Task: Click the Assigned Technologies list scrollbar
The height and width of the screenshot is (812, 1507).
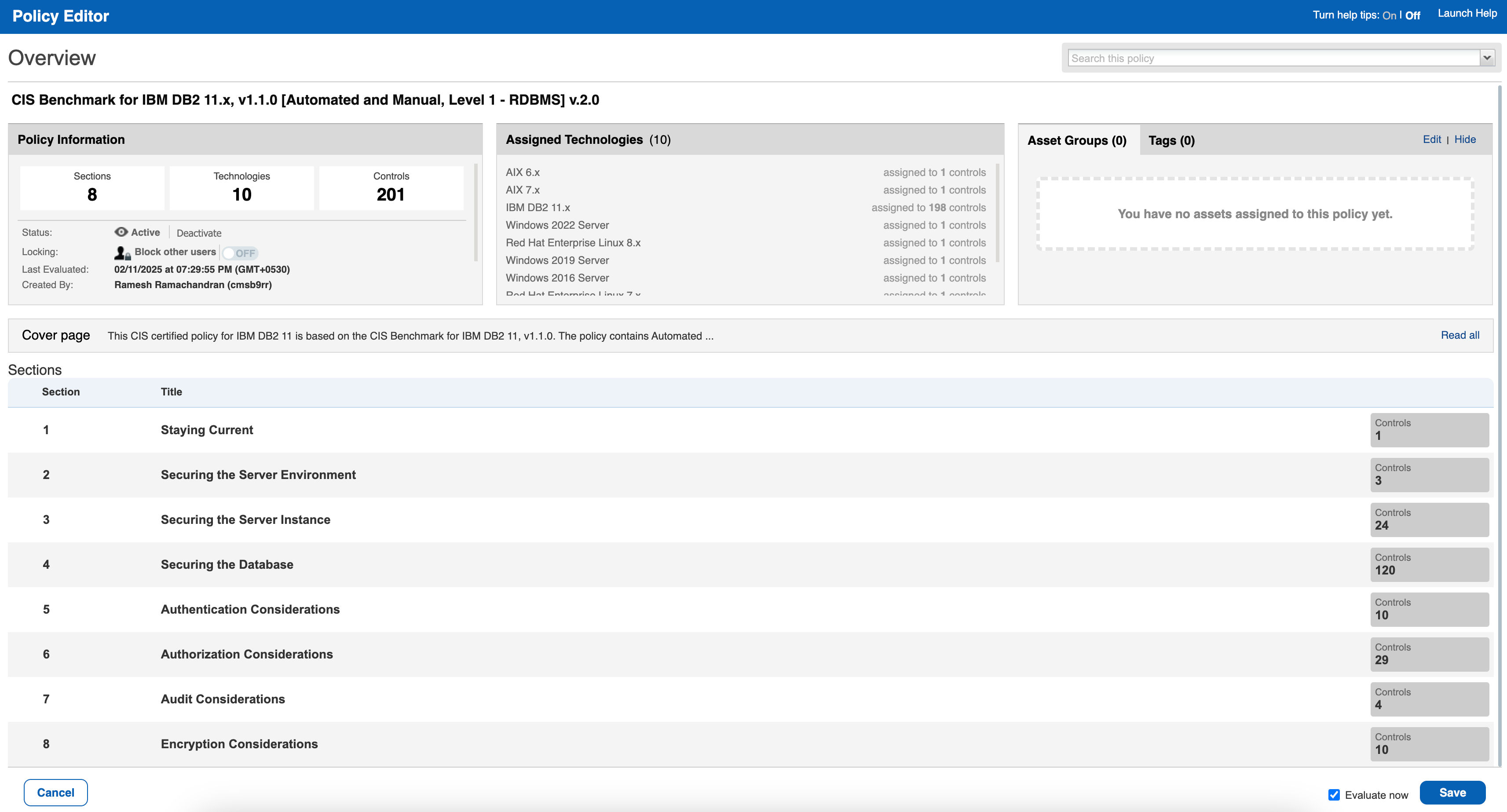Action: [x=997, y=213]
